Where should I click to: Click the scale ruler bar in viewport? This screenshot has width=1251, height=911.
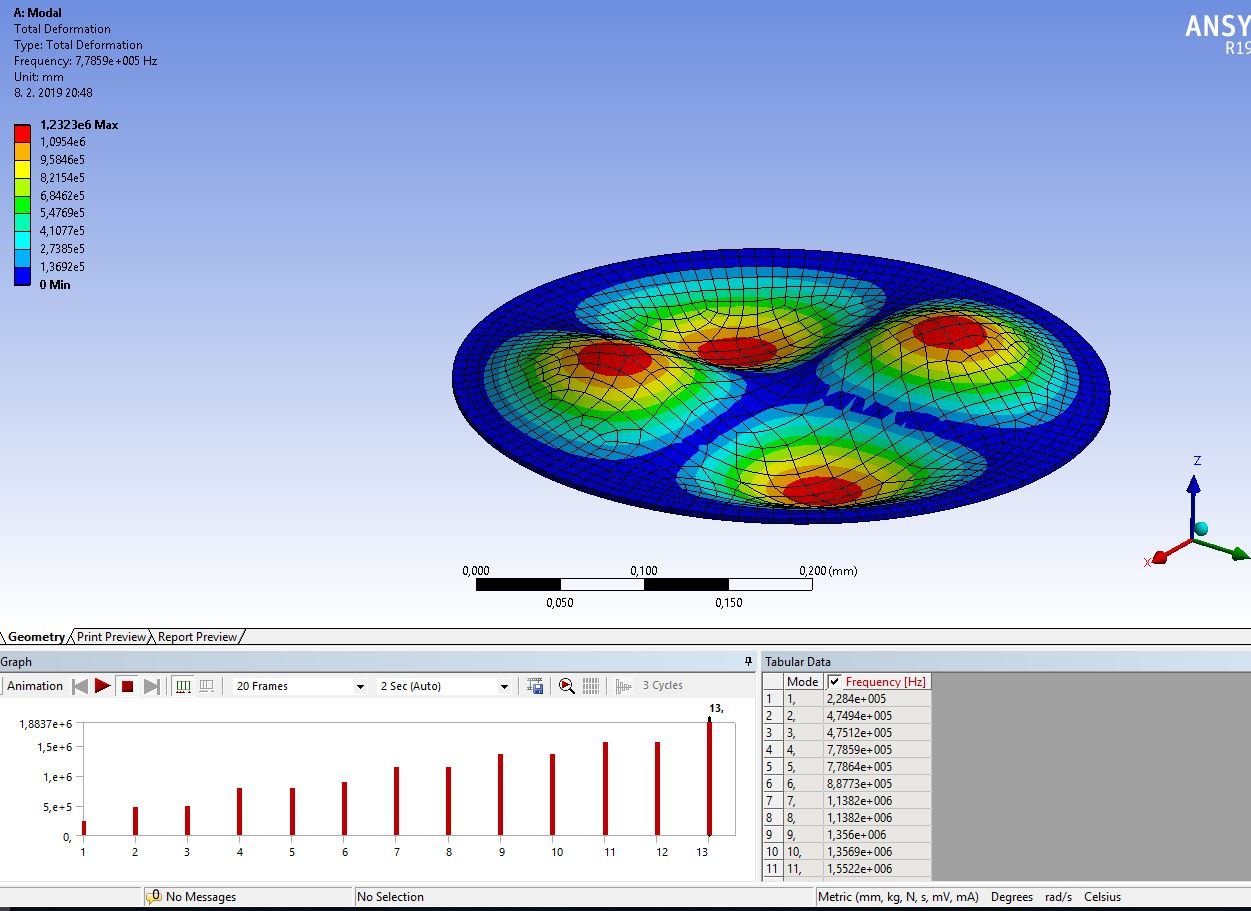644,584
